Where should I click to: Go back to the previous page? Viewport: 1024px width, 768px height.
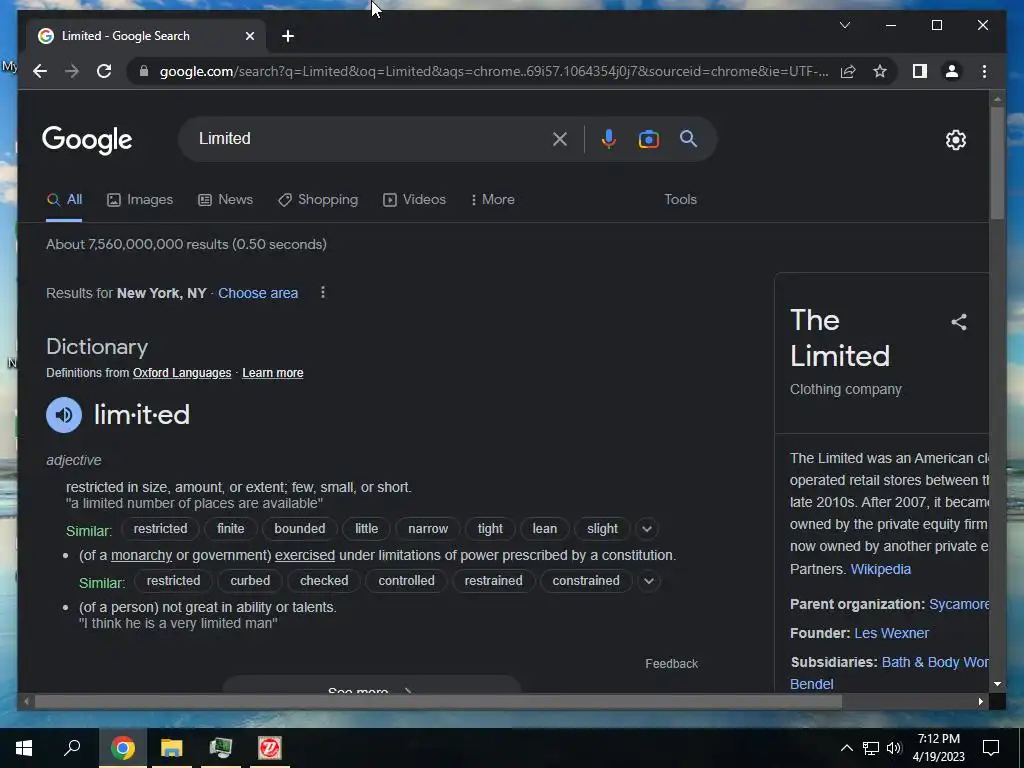(x=40, y=71)
